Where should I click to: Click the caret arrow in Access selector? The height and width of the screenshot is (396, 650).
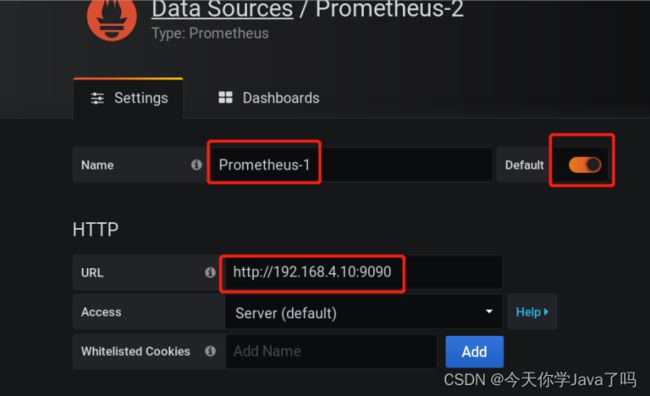pos(489,311)
